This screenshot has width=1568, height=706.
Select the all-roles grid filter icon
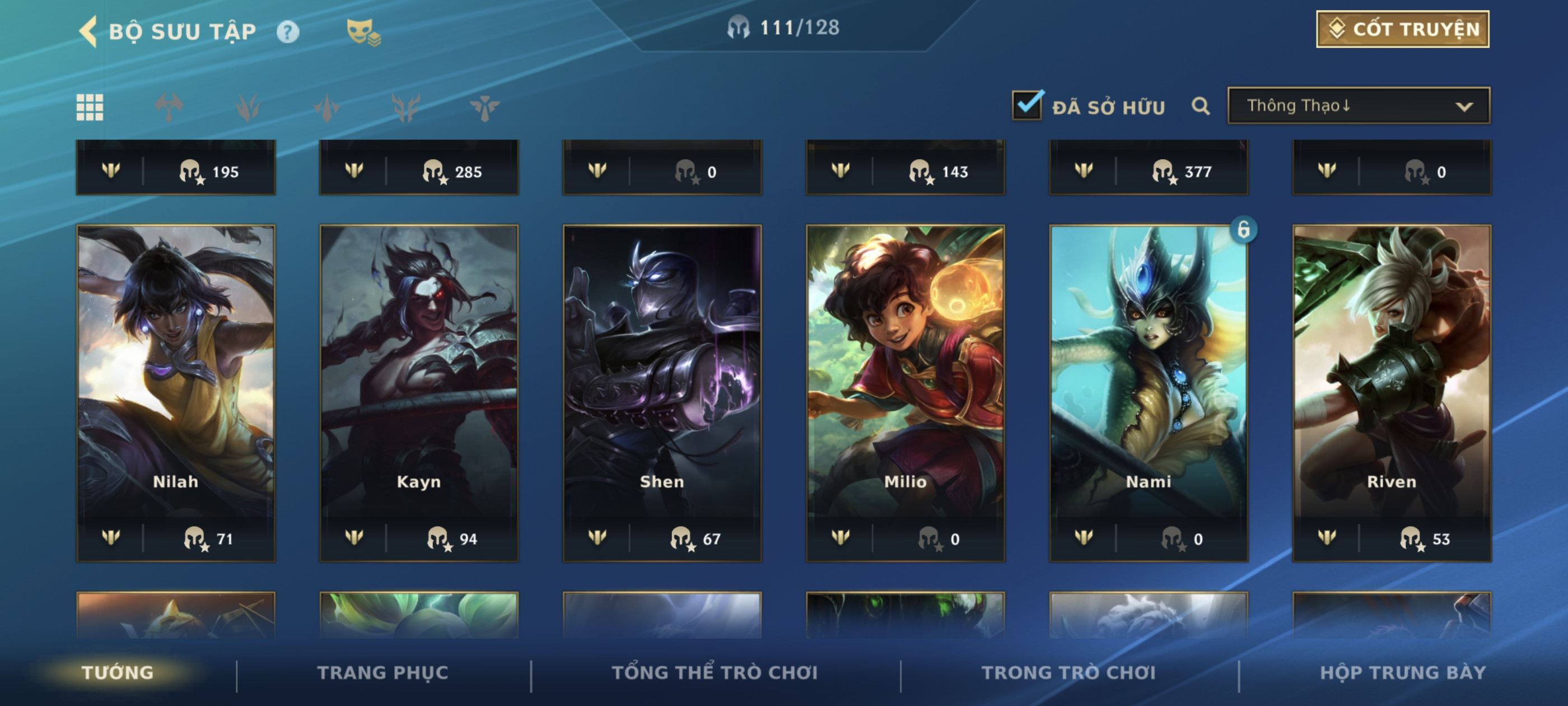click(90, 107)
